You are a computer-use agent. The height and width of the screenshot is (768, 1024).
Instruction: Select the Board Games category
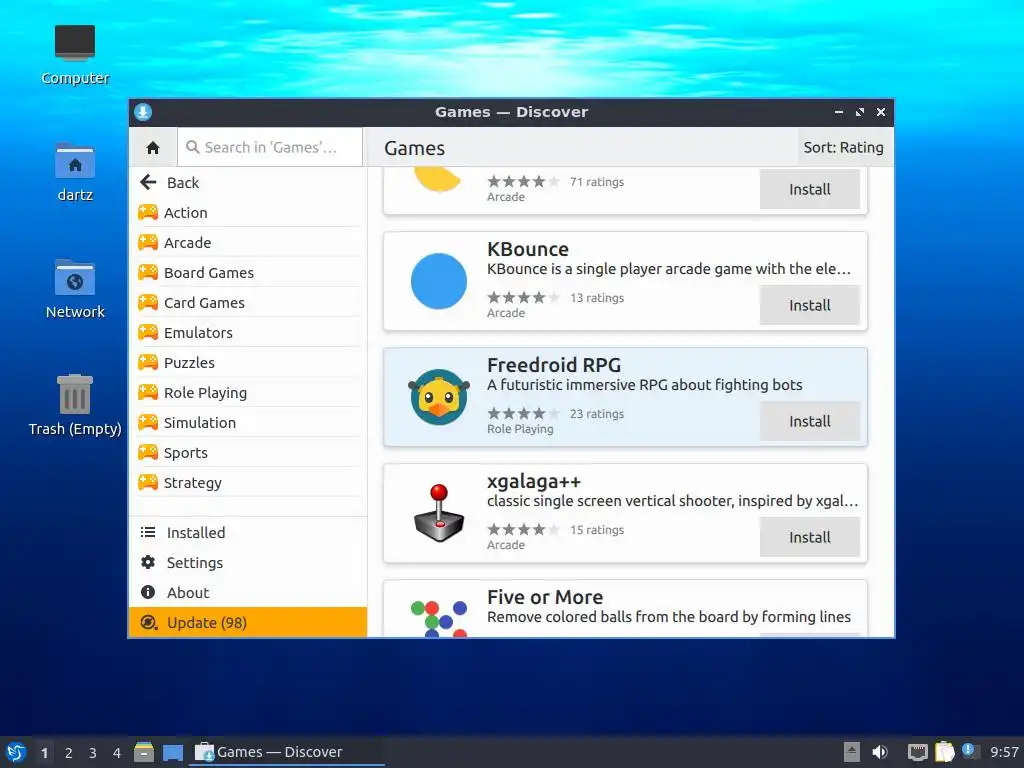(248, 272)
